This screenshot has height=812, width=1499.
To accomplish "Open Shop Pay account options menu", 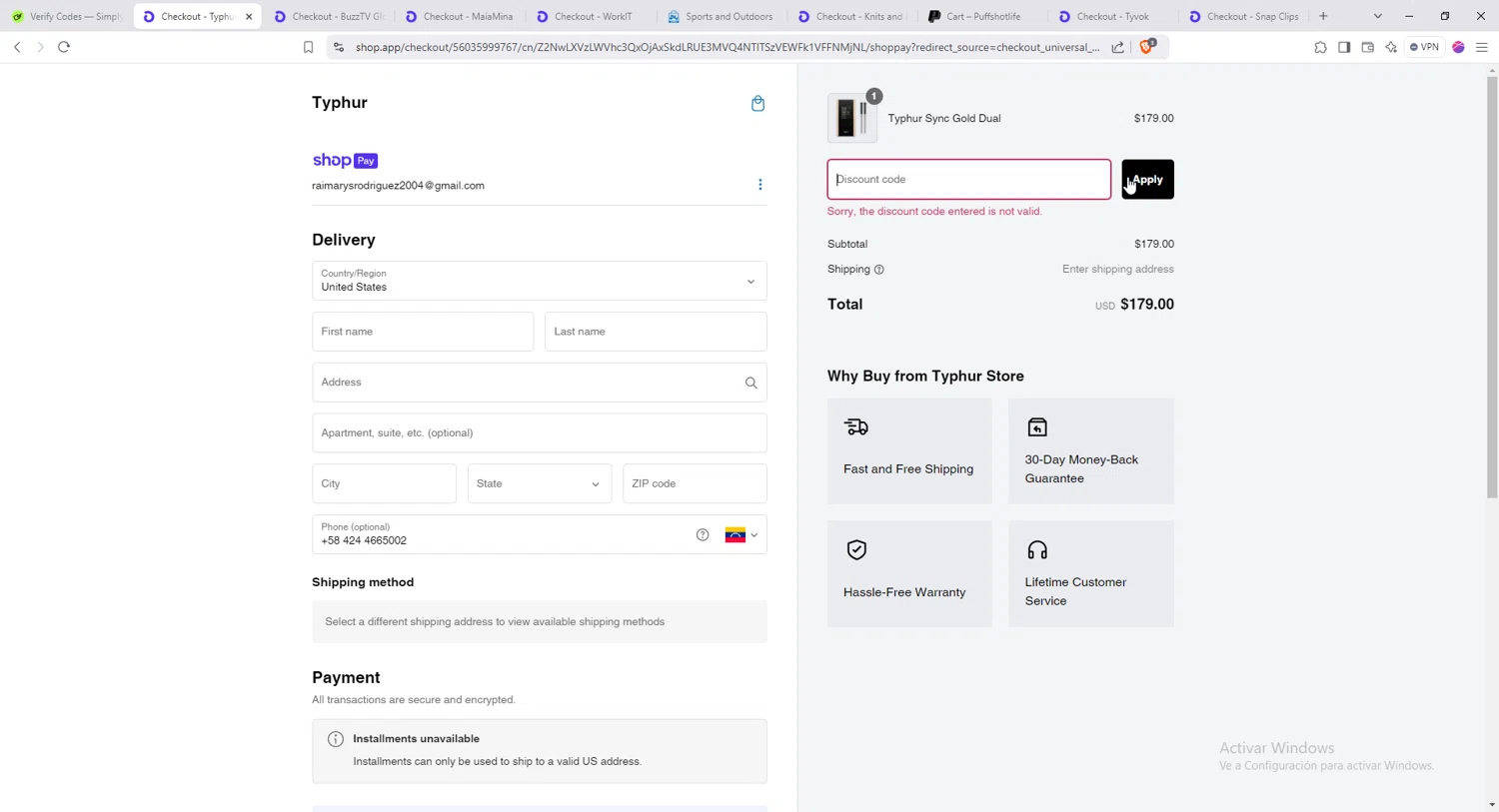I will (x=759, y=185).
